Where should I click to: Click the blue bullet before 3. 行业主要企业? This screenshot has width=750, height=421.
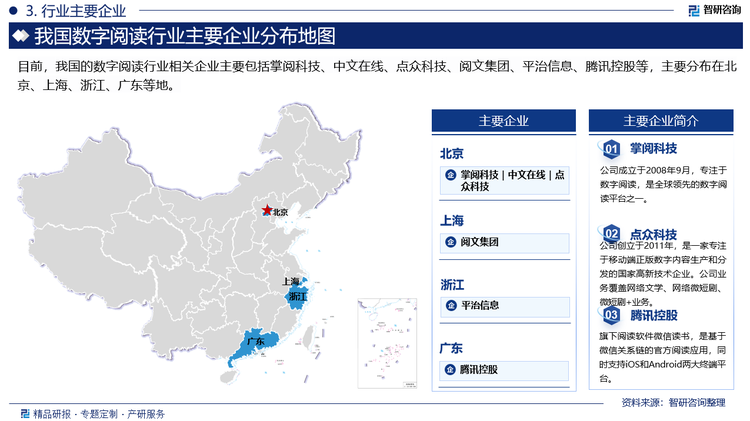click(x=13, y=10)
